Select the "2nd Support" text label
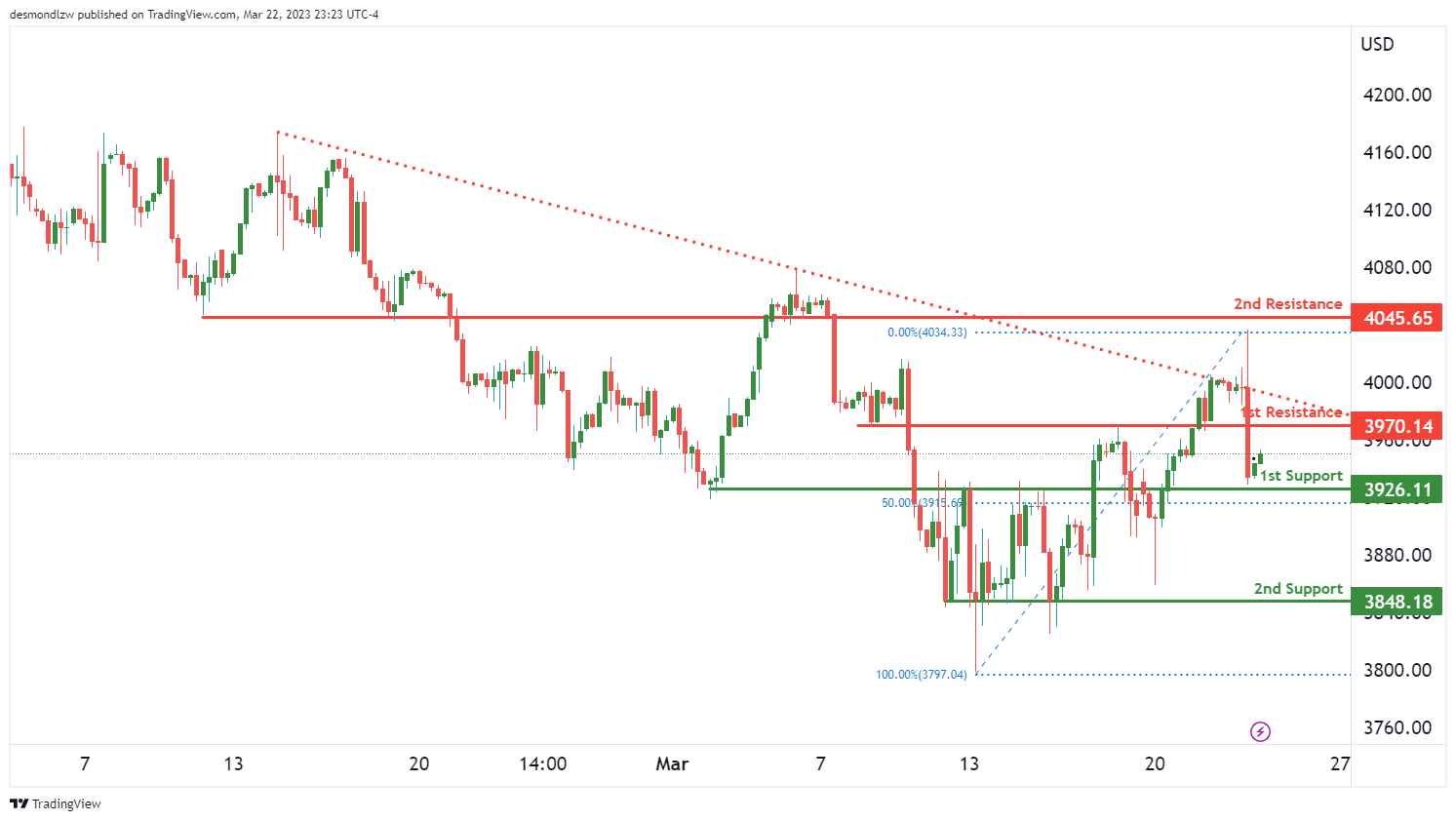Viewport: 1456px width, 821px height. pos(1298,589)
